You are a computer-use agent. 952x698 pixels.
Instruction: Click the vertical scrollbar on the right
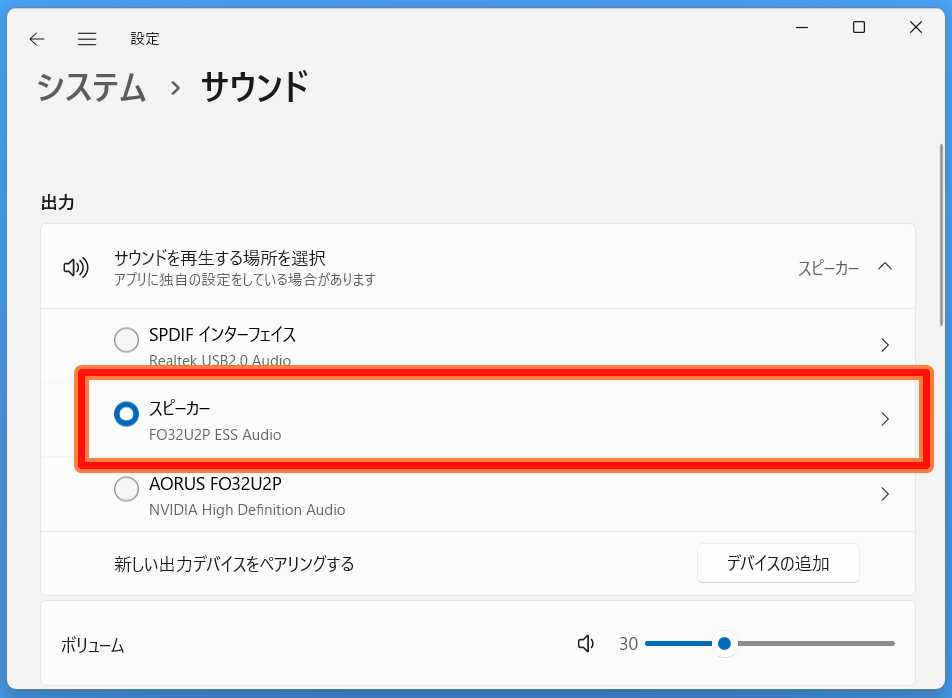pyautogui.click(x=942, y=235)
